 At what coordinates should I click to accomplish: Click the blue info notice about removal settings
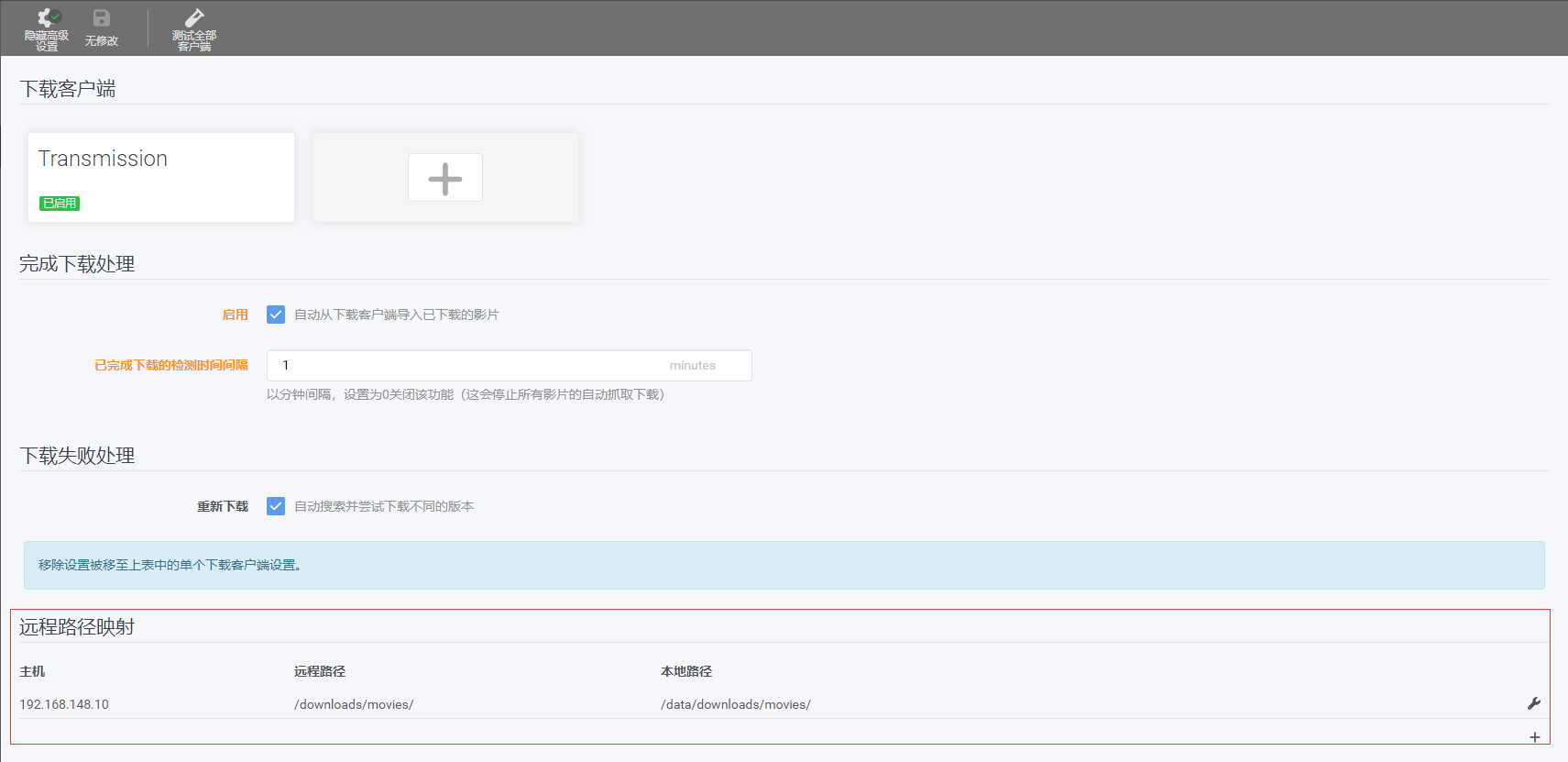click(x=784, y=565)
